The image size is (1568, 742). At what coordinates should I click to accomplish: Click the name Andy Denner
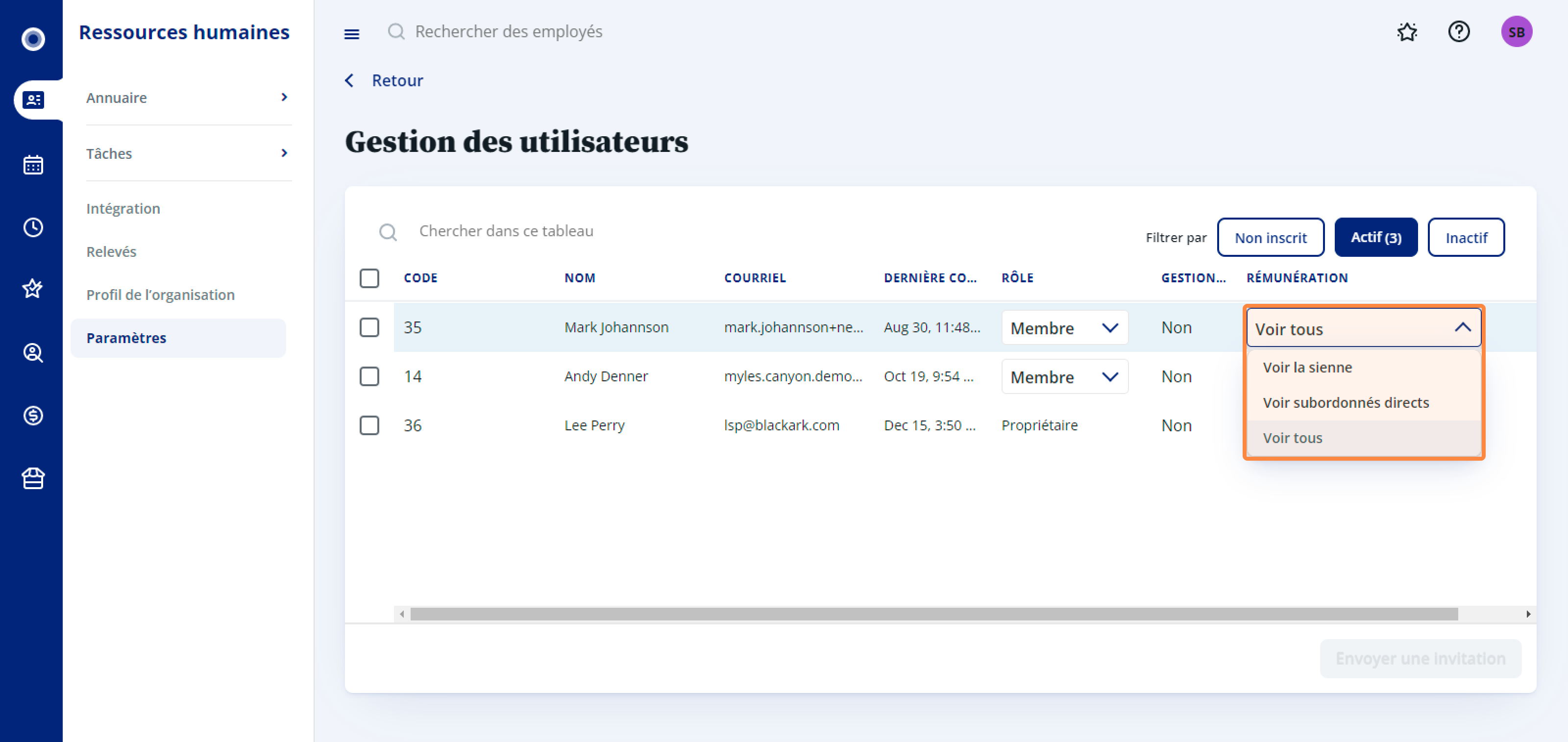[x=606, y=376]
